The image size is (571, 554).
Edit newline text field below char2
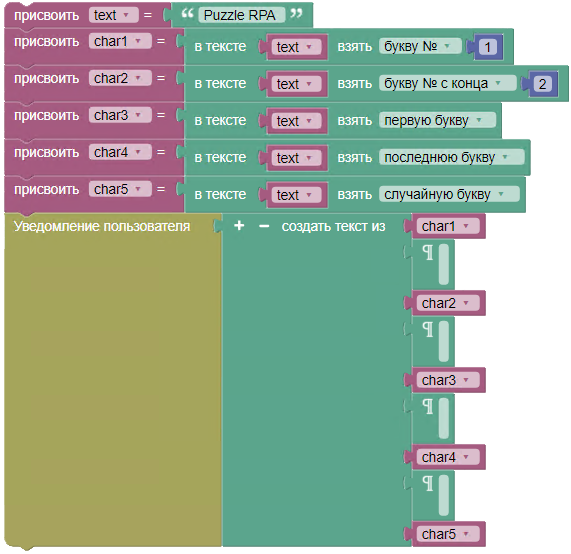pyautogui.click(x=444, y=341)
